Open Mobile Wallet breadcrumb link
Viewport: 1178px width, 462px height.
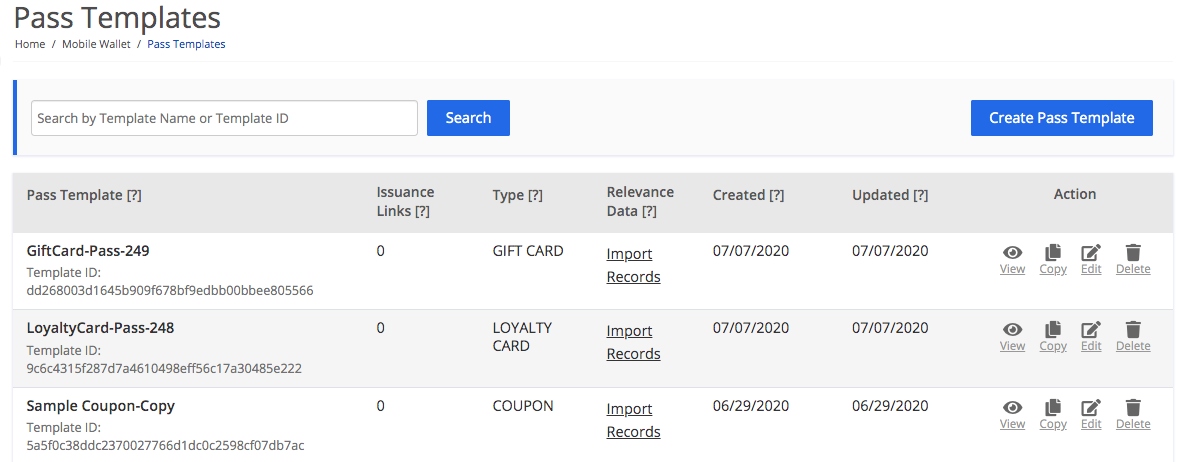[x=96, y=44]
